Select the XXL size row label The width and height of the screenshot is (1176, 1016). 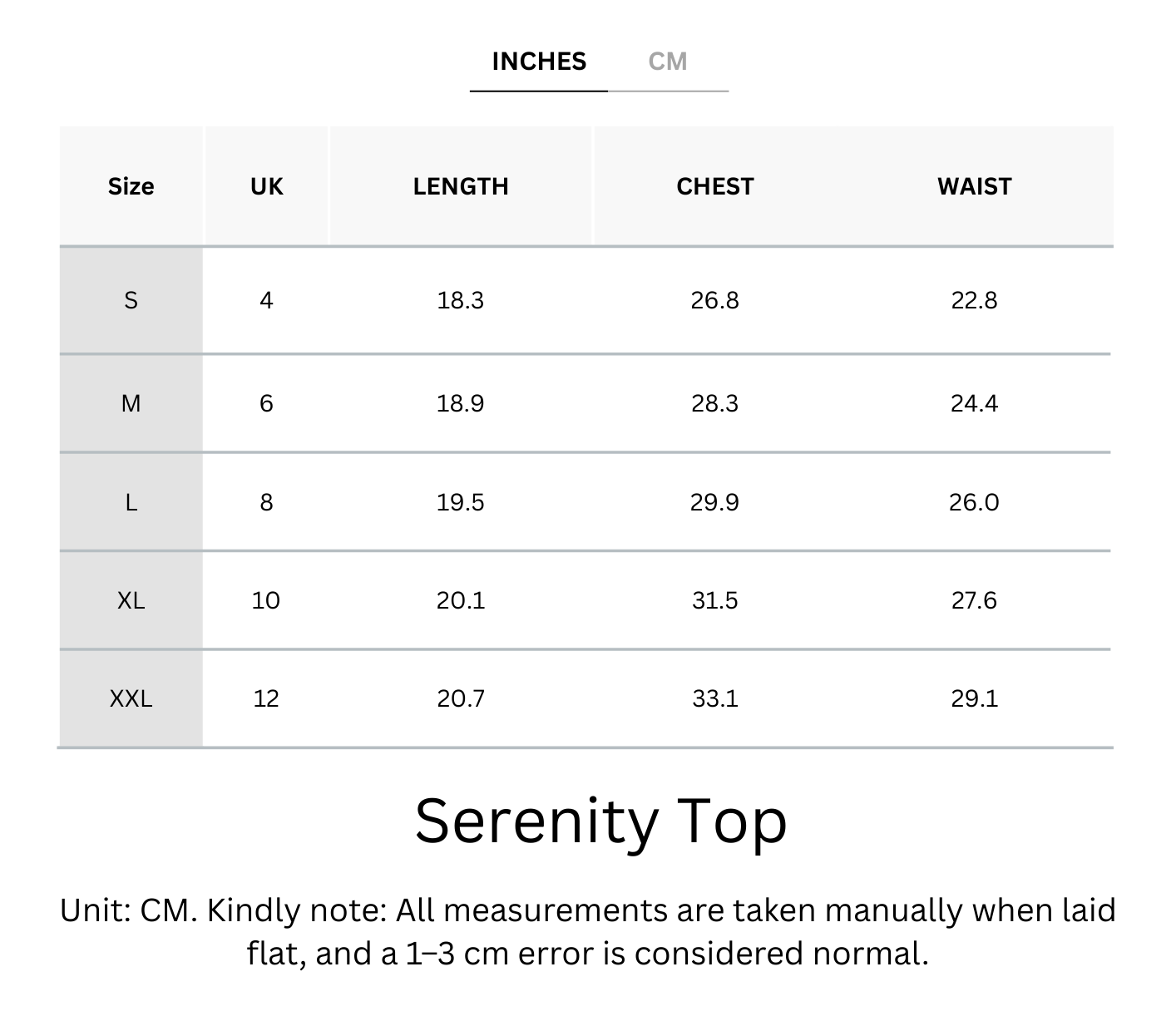[131, 698]
